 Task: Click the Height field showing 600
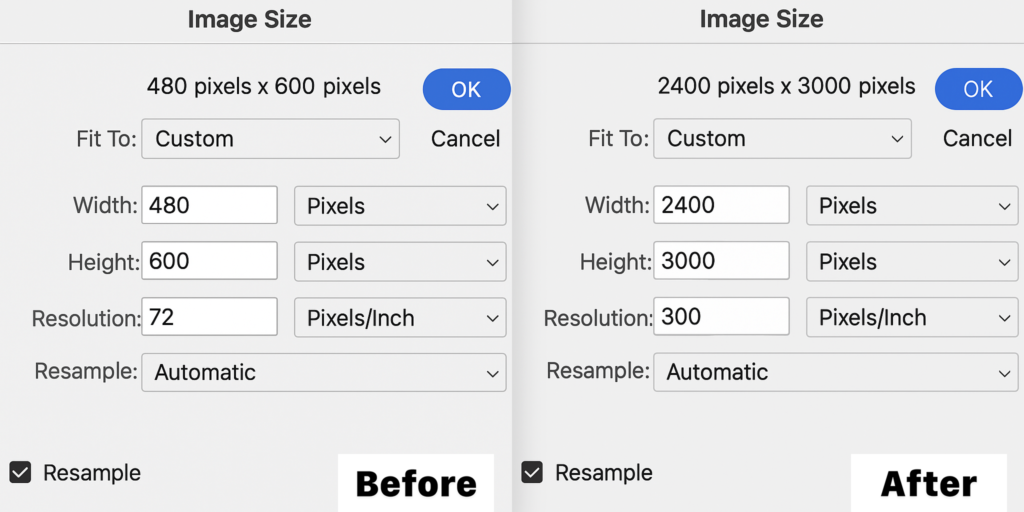coord(210,262)
